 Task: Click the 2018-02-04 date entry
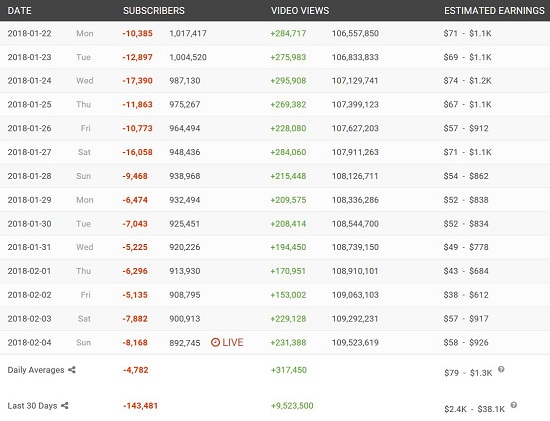29,342
